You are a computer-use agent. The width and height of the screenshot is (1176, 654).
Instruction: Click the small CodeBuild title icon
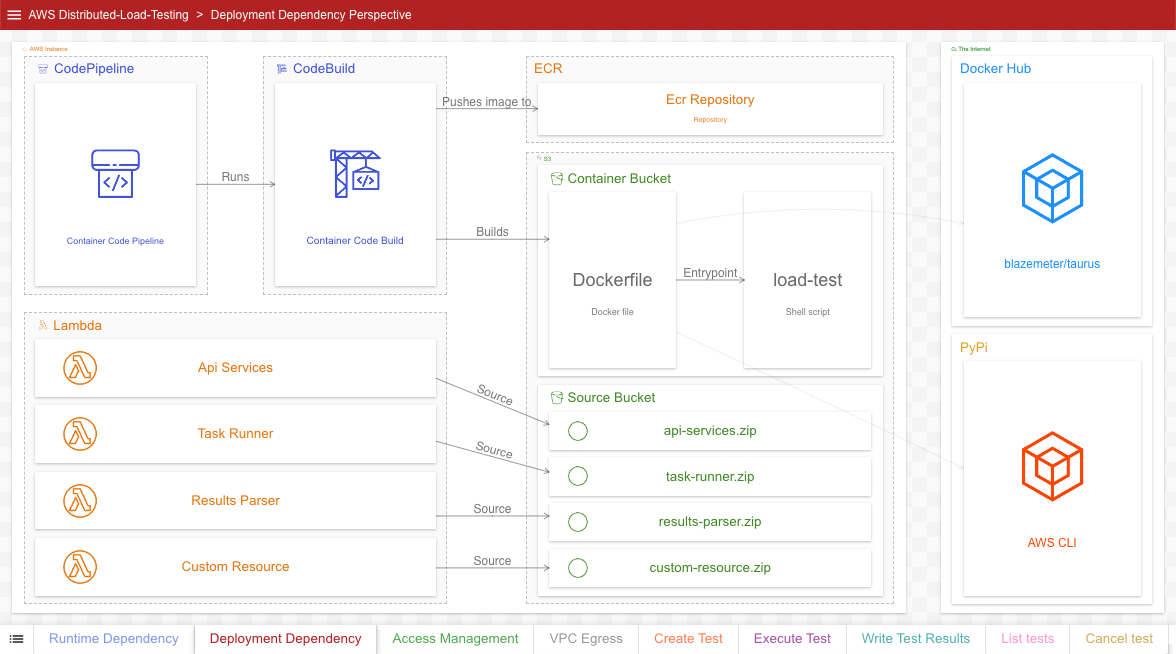tap(282, 69)
